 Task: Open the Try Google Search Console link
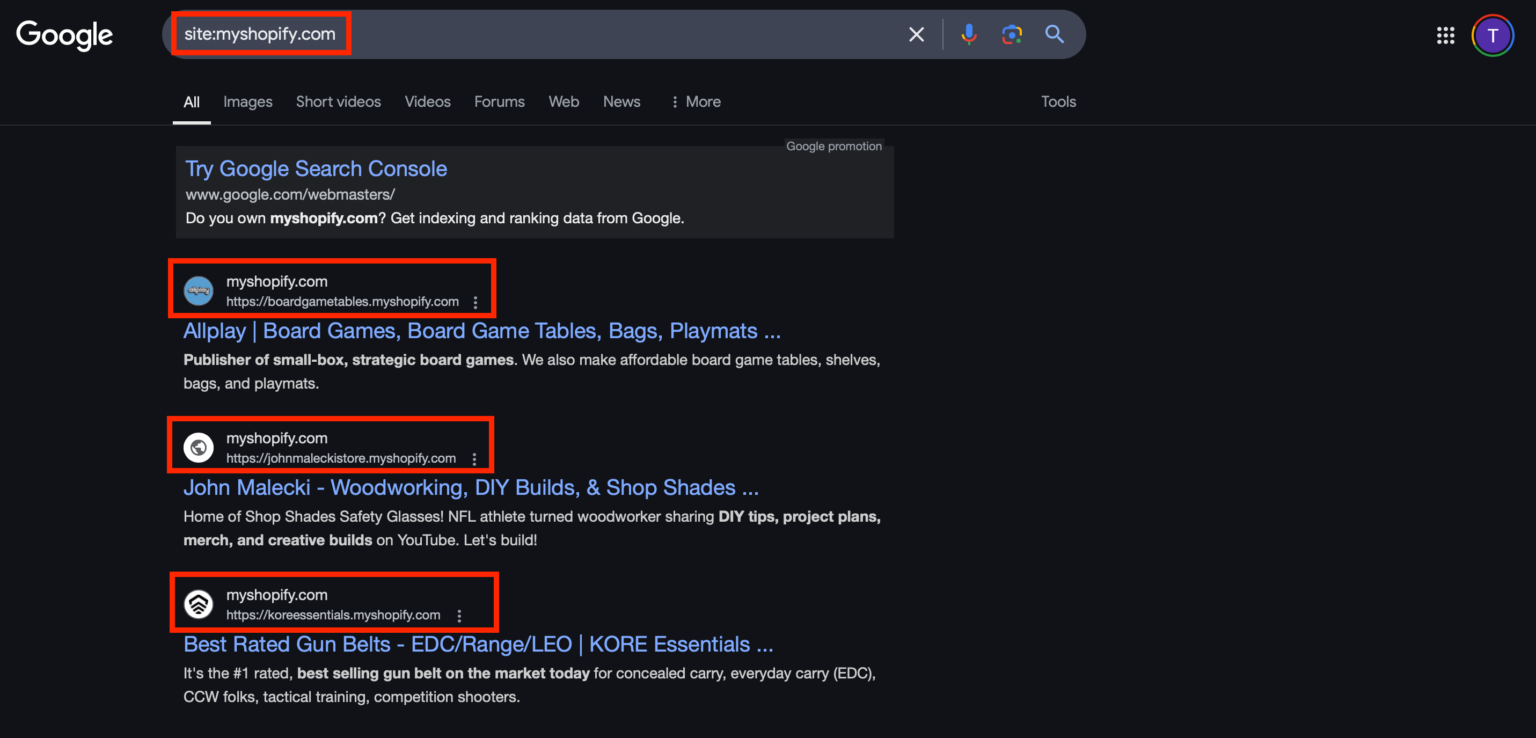click(316, 168)
